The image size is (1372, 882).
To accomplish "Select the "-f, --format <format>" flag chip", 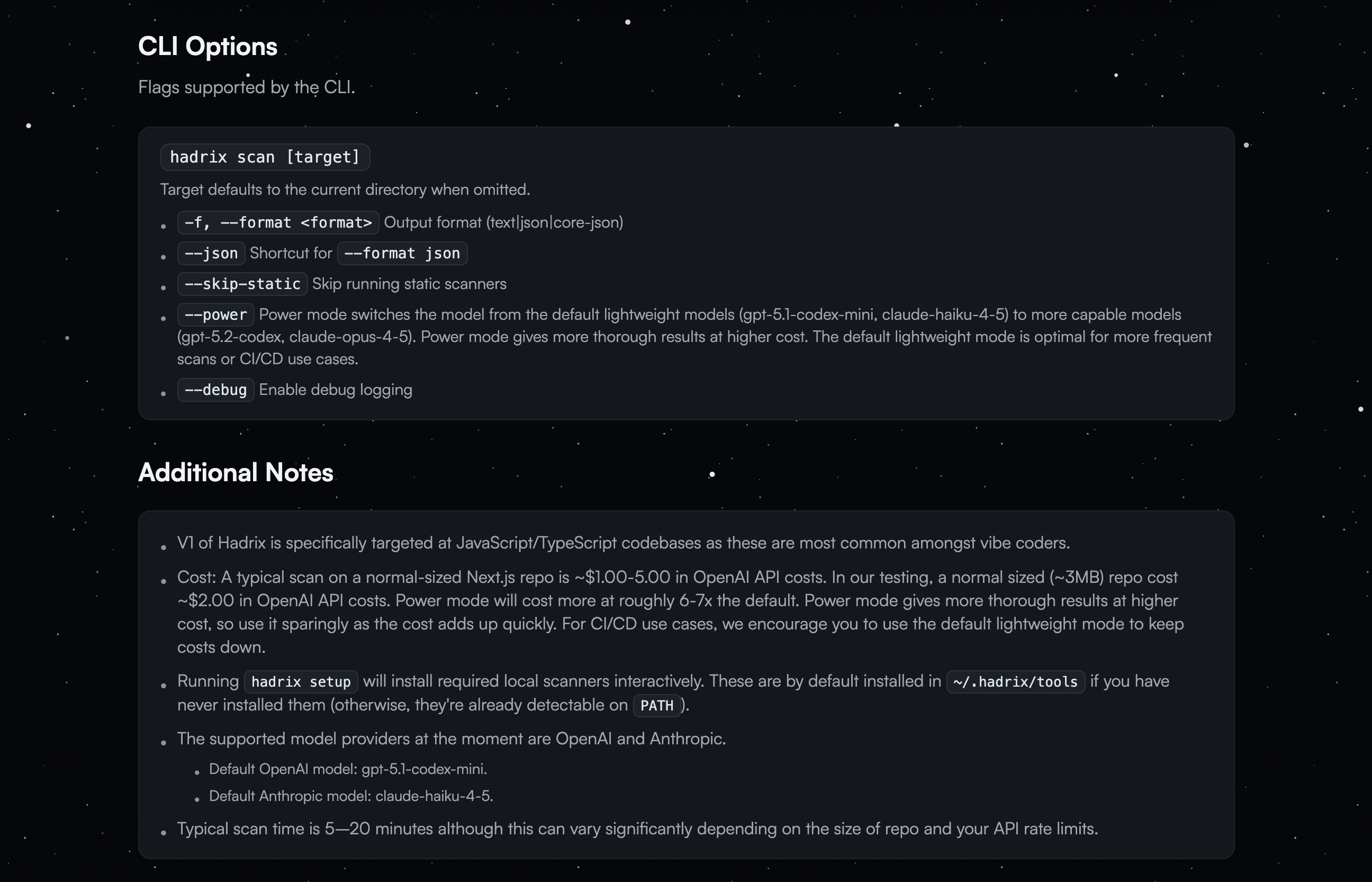I will pos(278,222).
